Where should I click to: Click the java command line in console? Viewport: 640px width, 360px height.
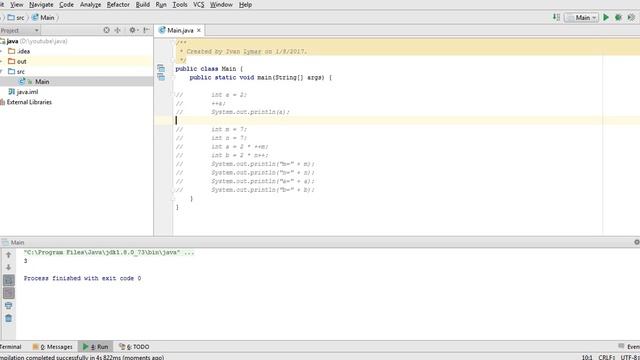coord(109,253)
